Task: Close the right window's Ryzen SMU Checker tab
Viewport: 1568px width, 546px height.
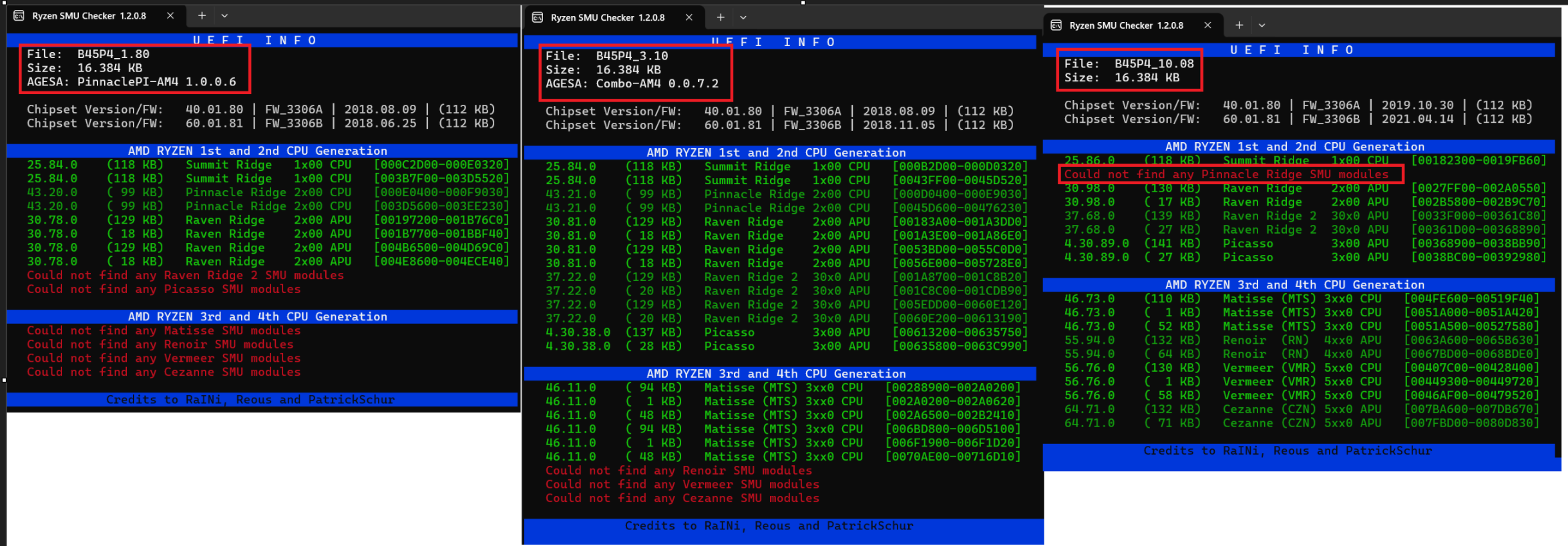Action: coord(1207,25)
